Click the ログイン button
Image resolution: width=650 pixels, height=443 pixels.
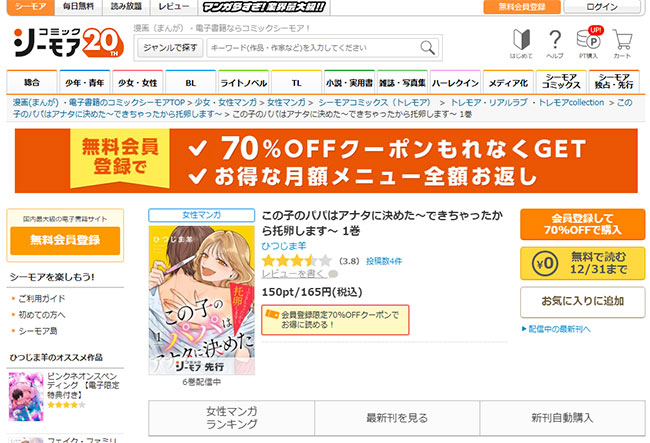click(x=602, y=7)
